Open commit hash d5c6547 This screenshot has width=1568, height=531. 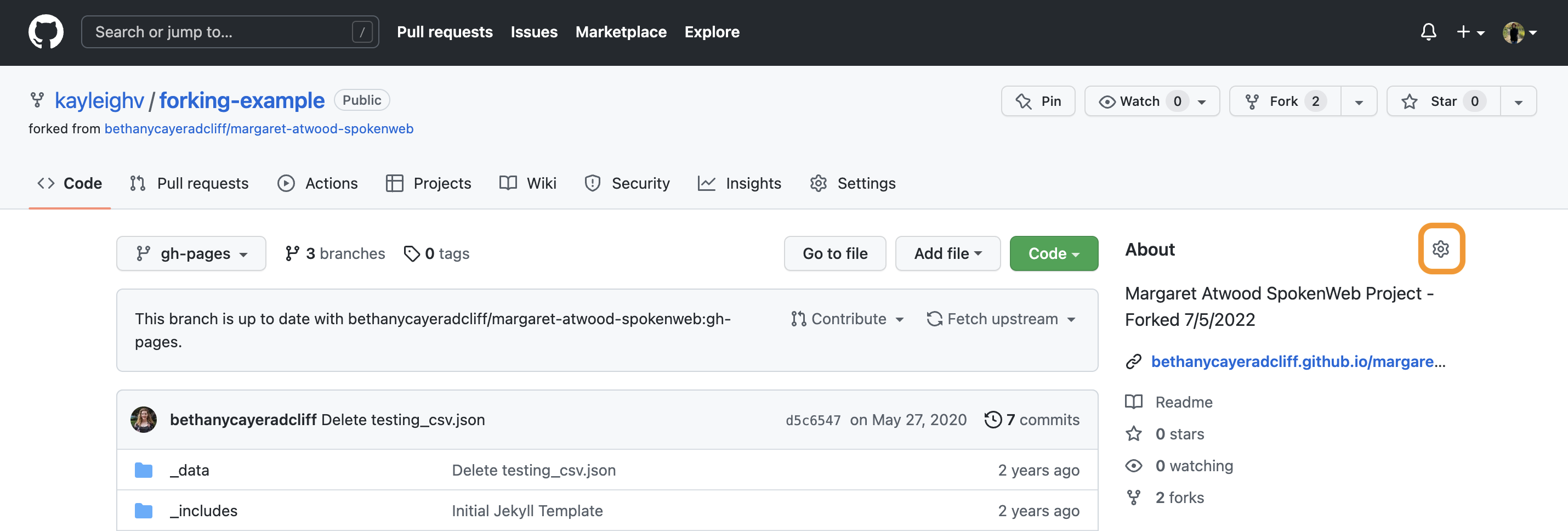[x=813, y=420]
